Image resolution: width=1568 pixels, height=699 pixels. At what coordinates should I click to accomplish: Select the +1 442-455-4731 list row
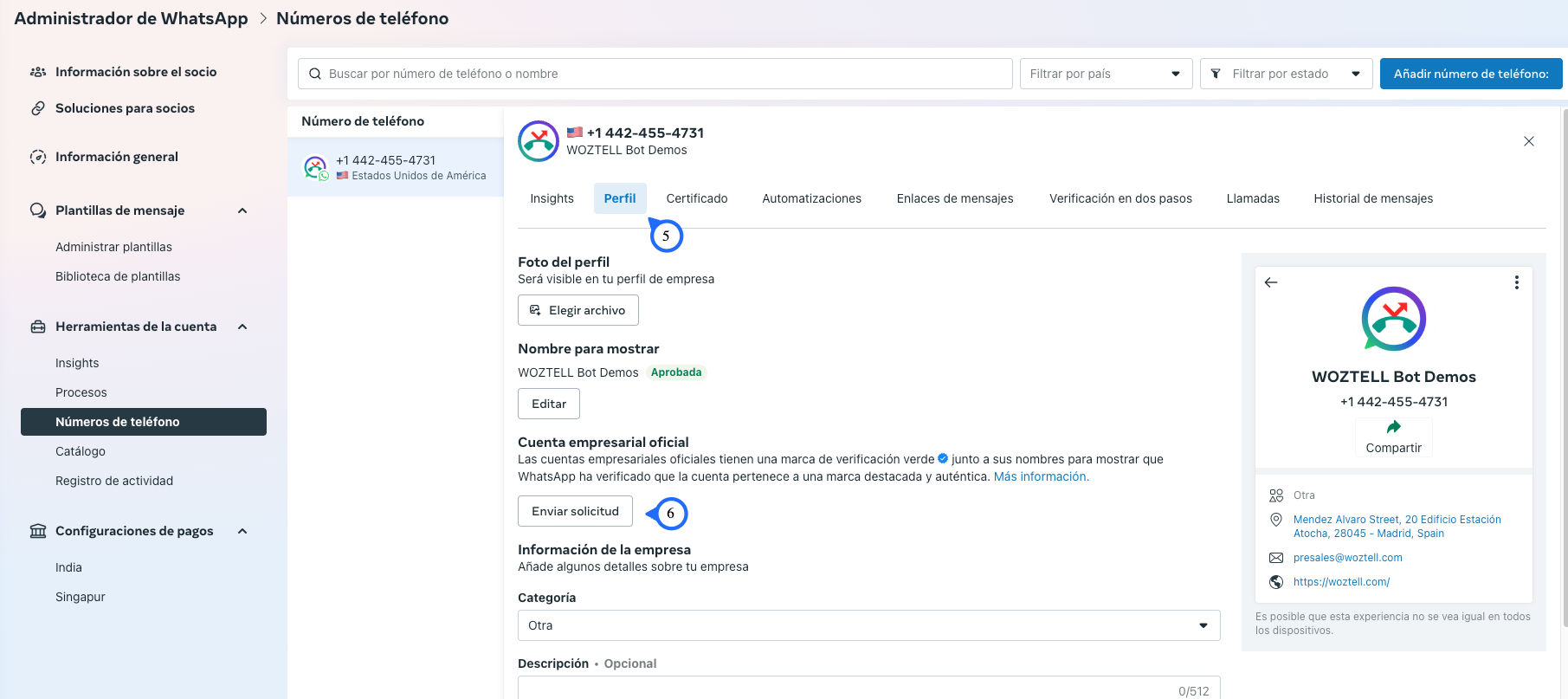coord(396,167)
